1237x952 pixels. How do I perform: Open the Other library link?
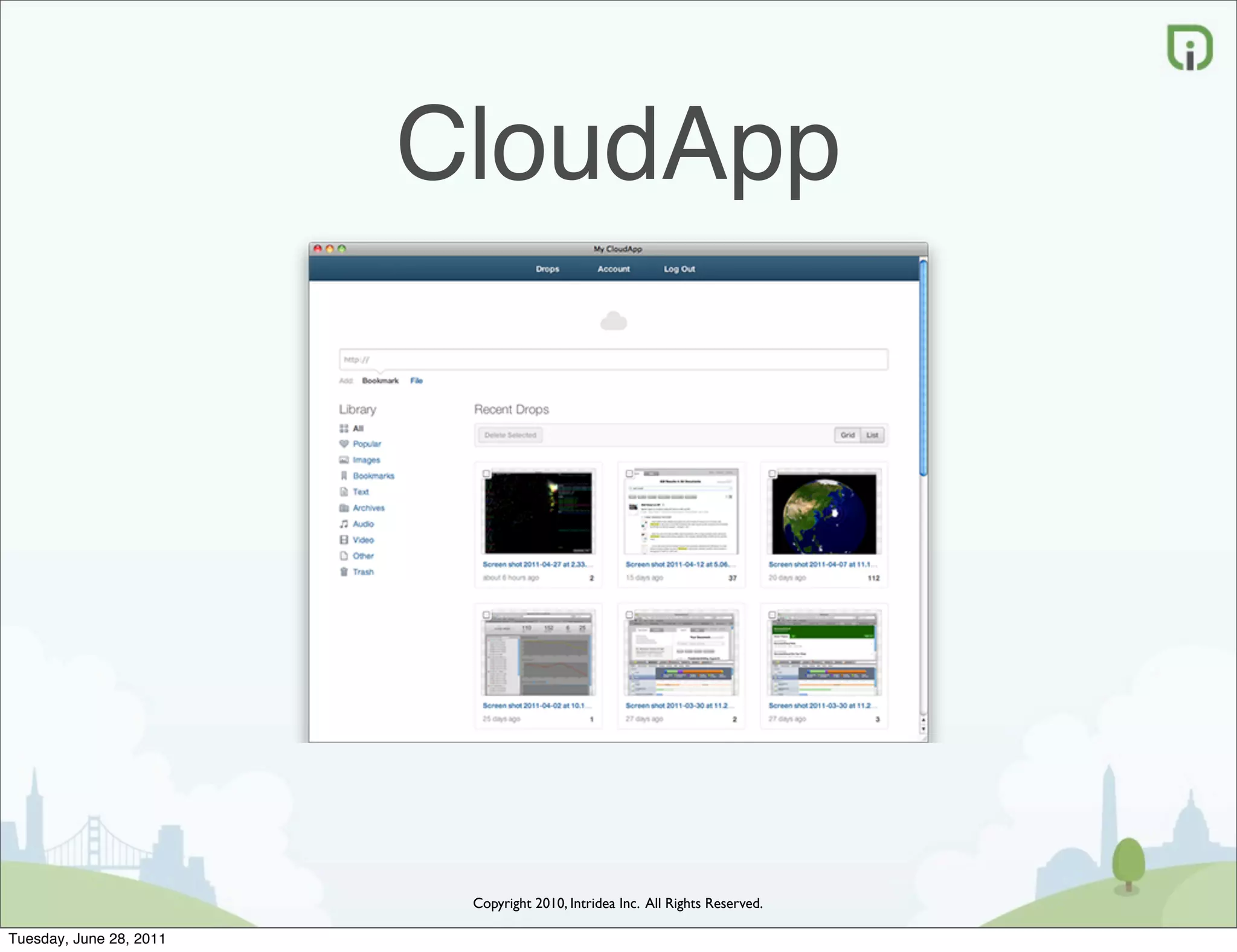[364, 556]
